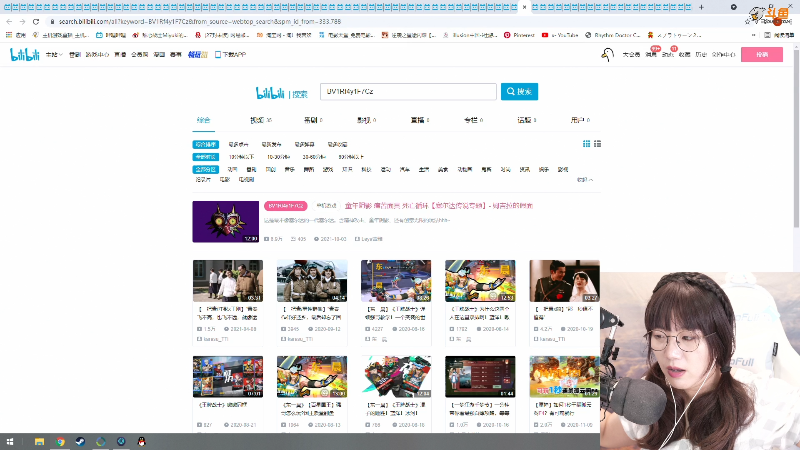This screenshot has height=450, width=800.
Task: Select the 全部分区 category filter
Action: [x=206, y=169]
